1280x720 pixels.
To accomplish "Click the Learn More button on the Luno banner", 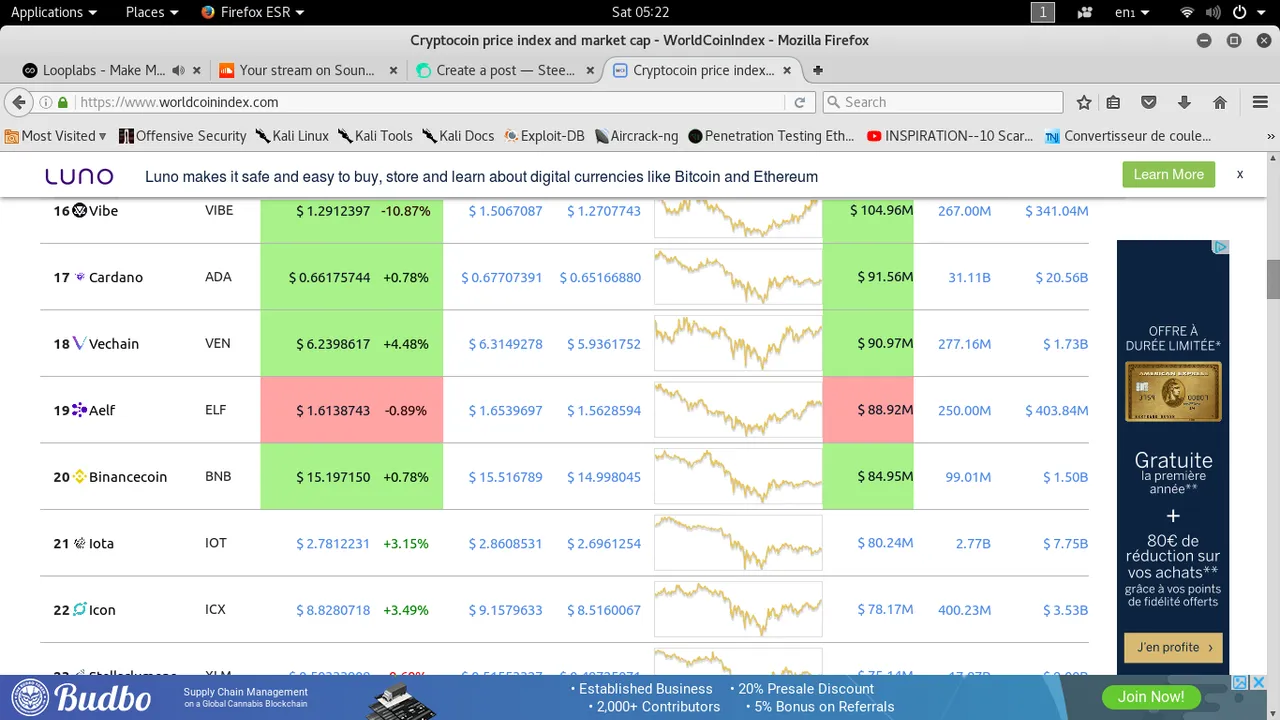I will pyautogui.click(x=1168, y=174).
